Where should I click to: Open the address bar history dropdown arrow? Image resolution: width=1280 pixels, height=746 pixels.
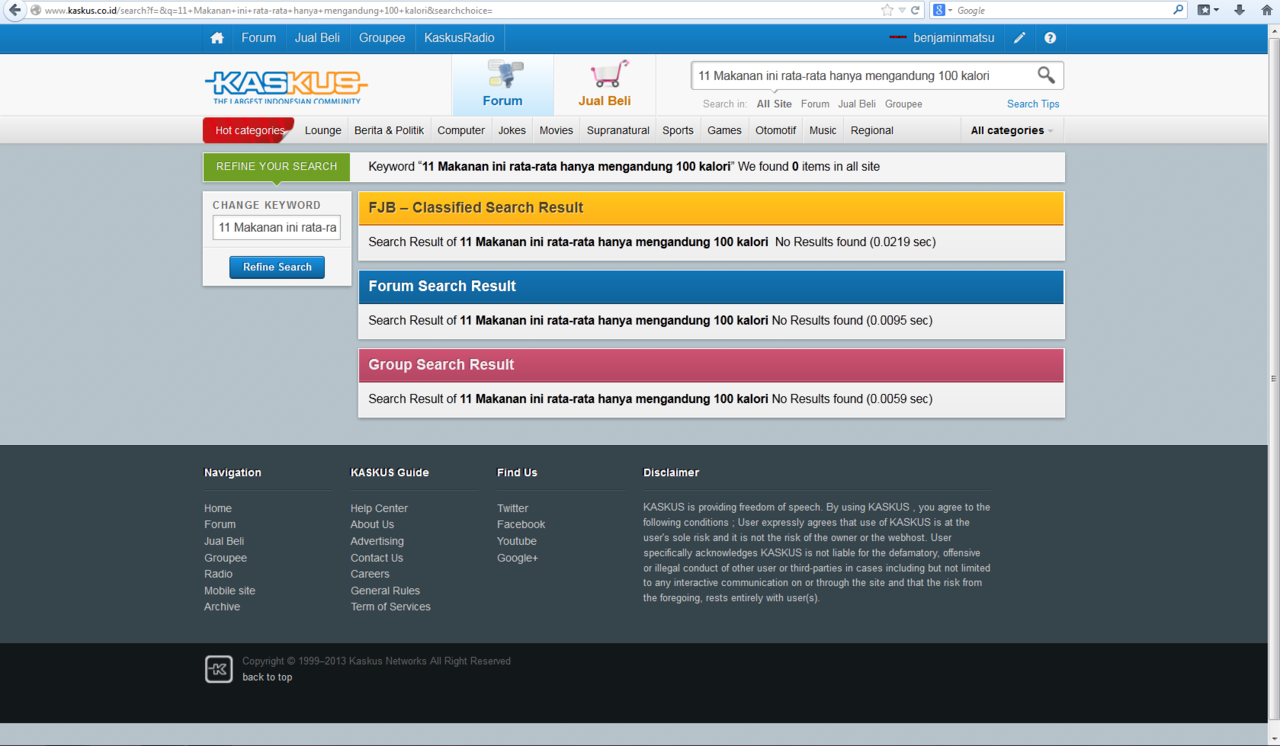point(901,10)
